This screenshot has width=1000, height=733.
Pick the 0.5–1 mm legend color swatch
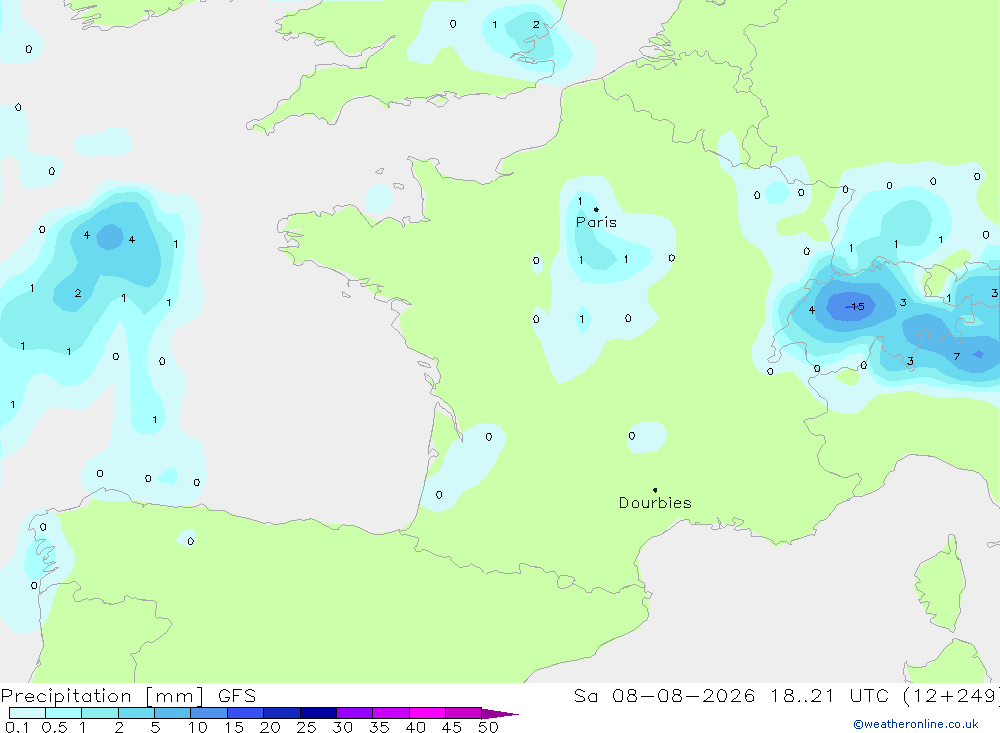point(63,713)
